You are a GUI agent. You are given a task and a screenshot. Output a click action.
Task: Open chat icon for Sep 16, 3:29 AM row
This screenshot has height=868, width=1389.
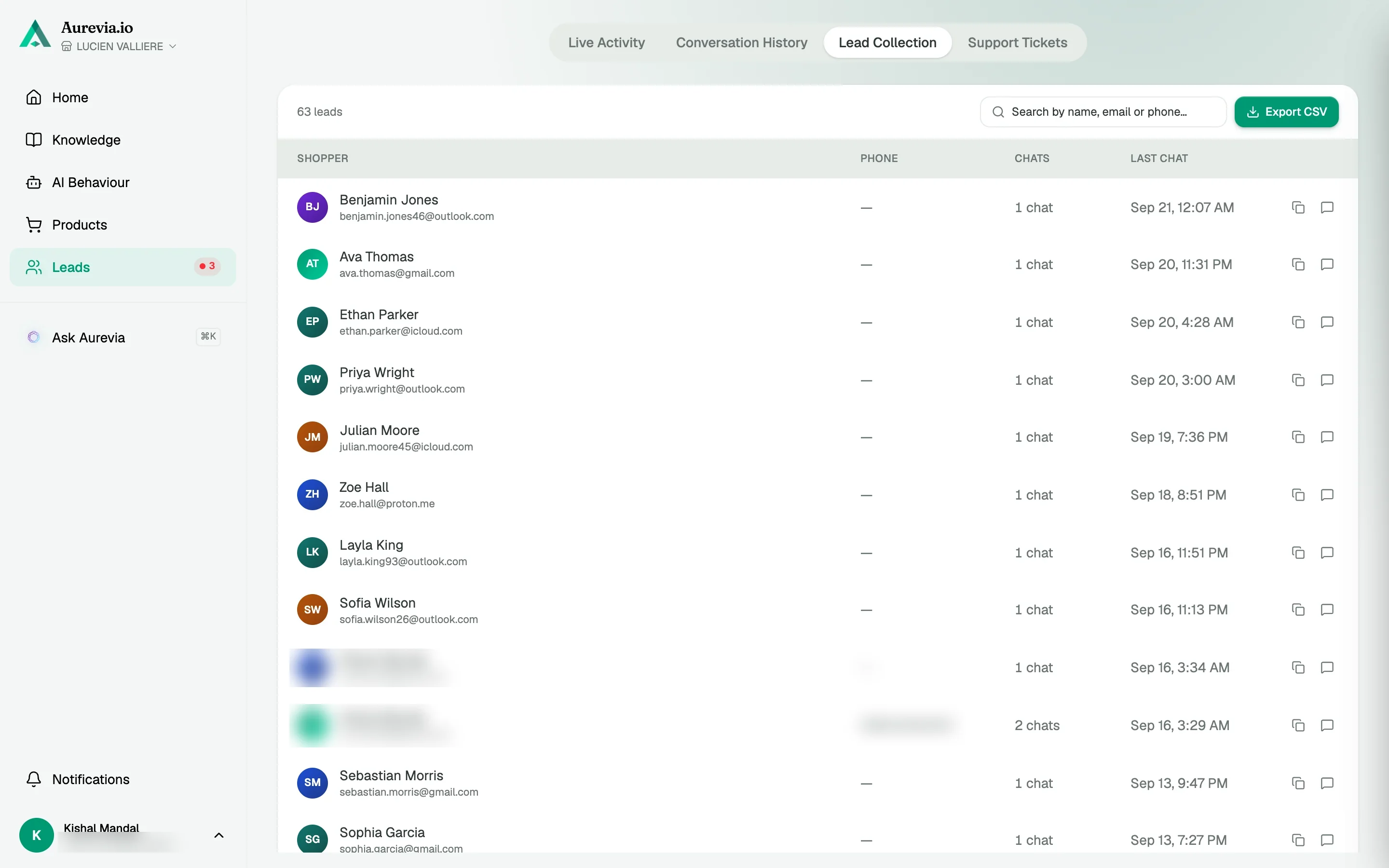pos(1326,725)
